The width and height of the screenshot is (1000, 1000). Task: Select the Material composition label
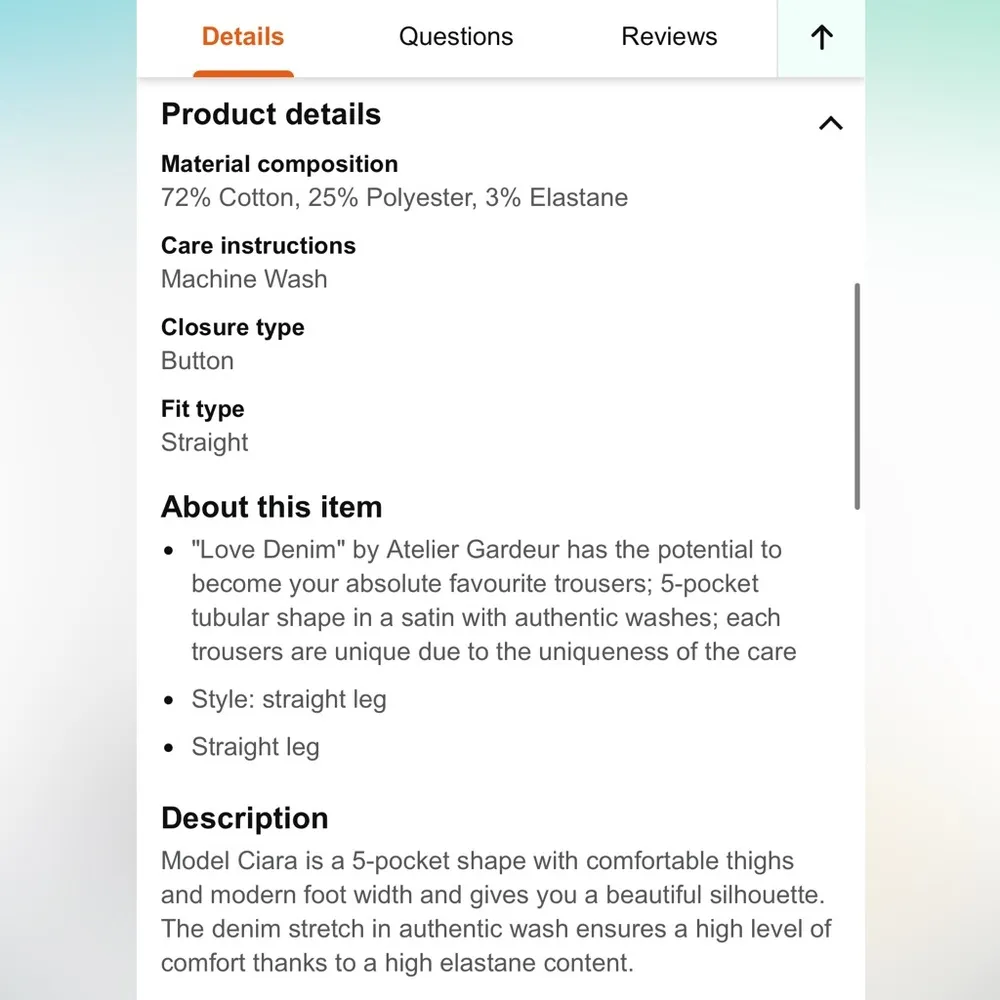(279, 164)
